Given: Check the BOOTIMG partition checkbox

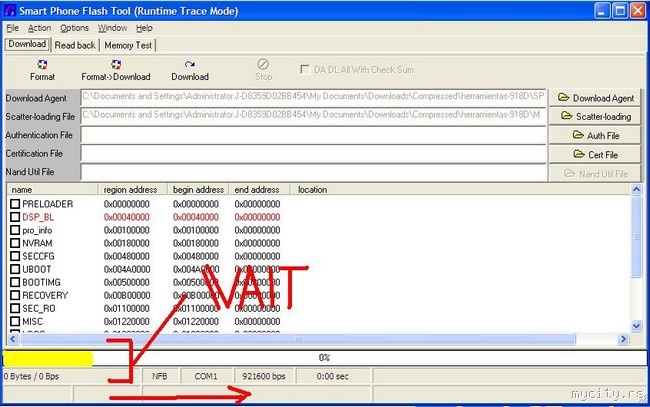Looking at the screenshot, I should (15, 282).
